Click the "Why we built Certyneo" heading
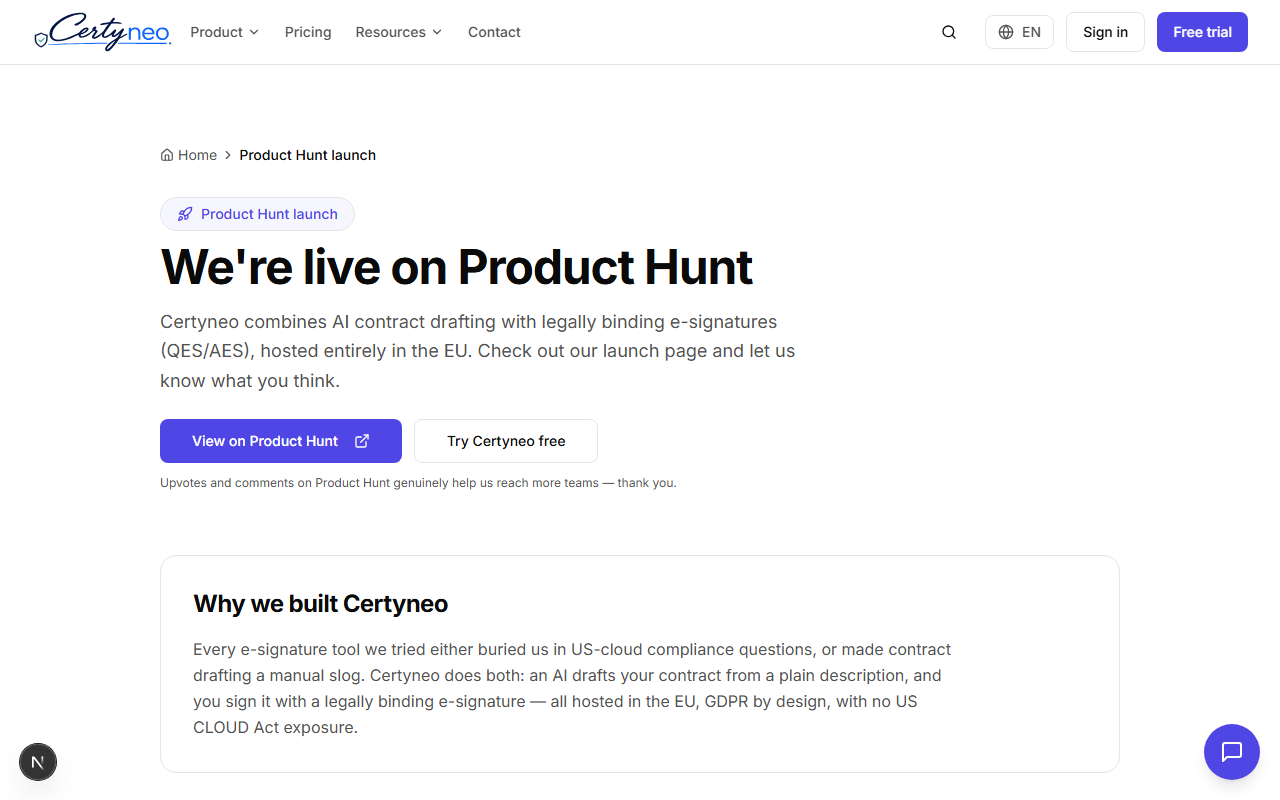 tap(321, 604)
